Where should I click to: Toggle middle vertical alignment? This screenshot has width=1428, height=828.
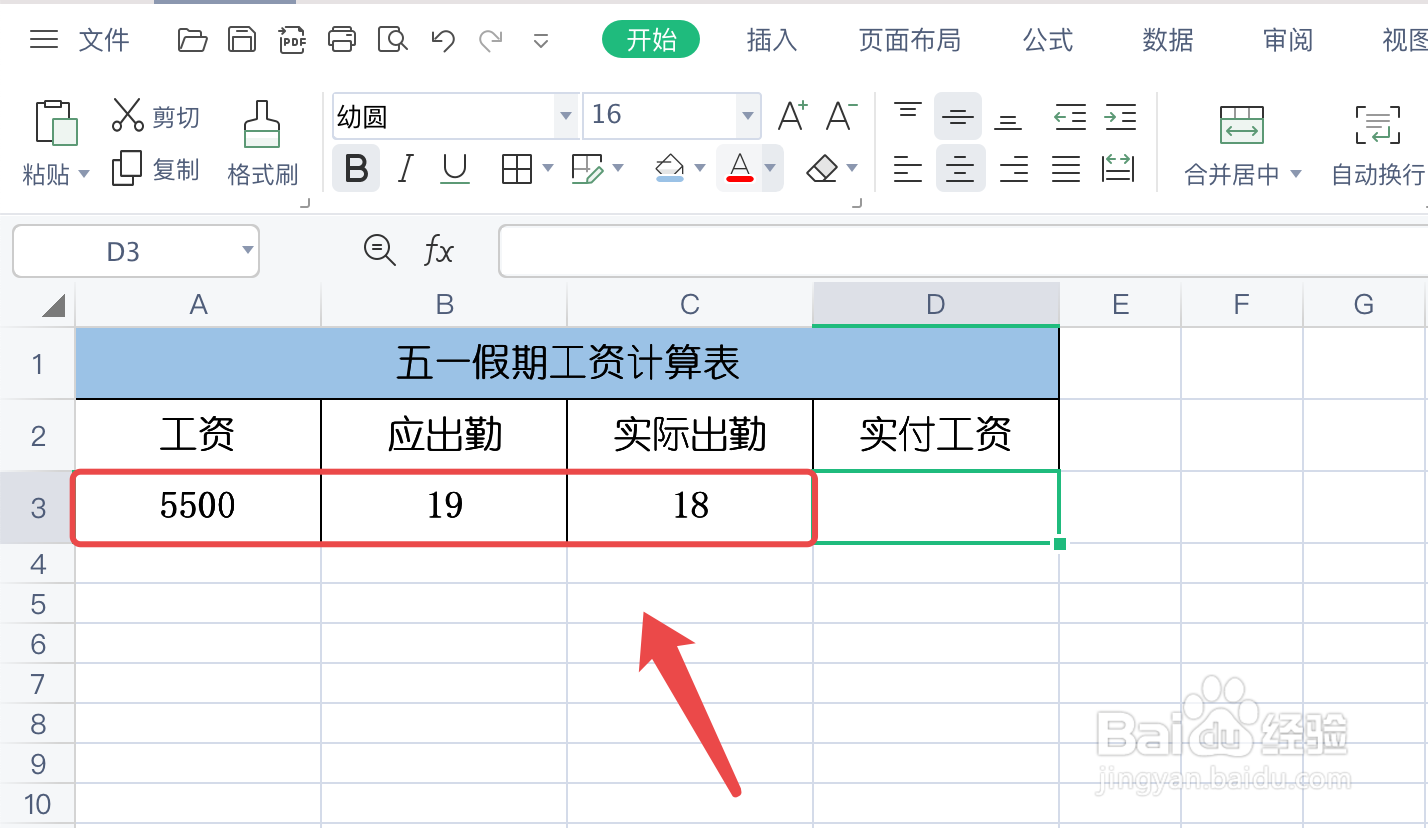point(957,115)
